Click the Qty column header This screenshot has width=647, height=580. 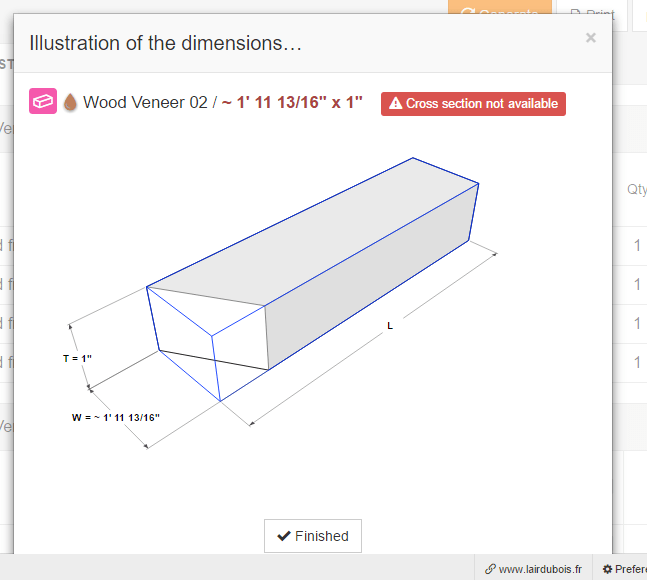coord(637,189)
